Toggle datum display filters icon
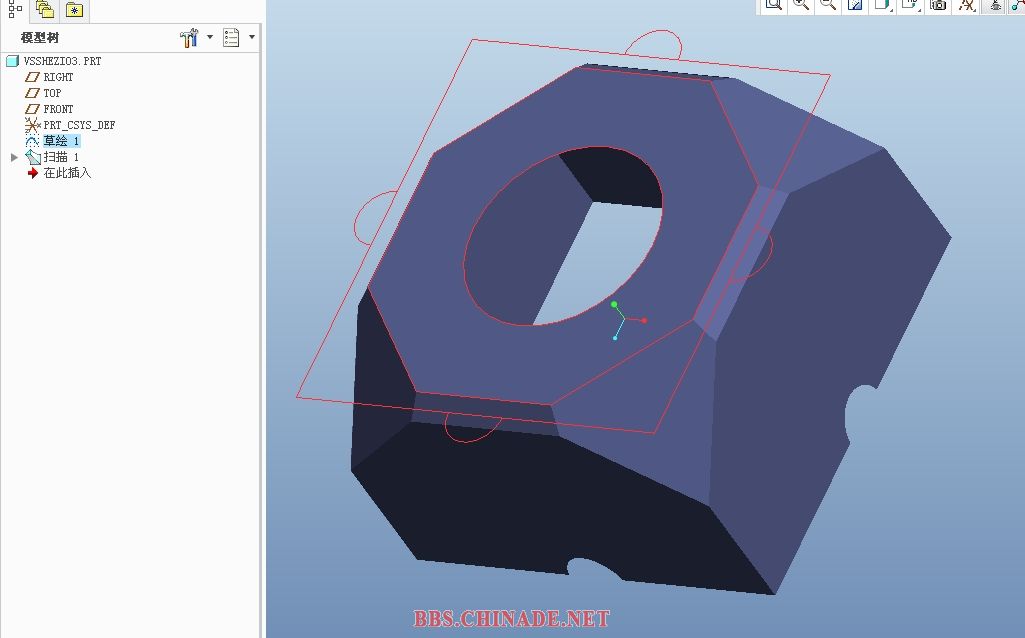Viewport: 1025px width, 638px height. tap(966, 5)
